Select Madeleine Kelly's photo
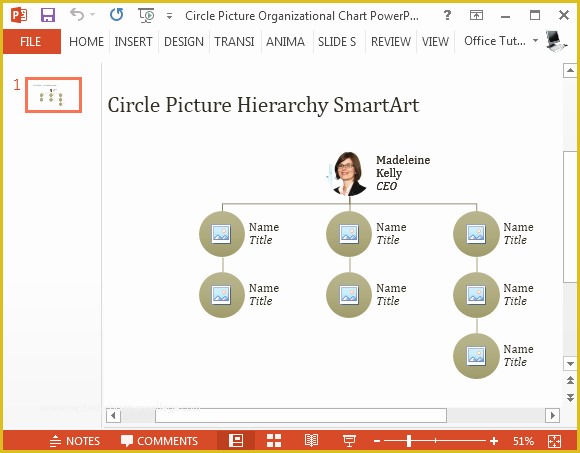The width and height of the screenshot is (580, 453). pyautogui.click(x=349, y=173)
